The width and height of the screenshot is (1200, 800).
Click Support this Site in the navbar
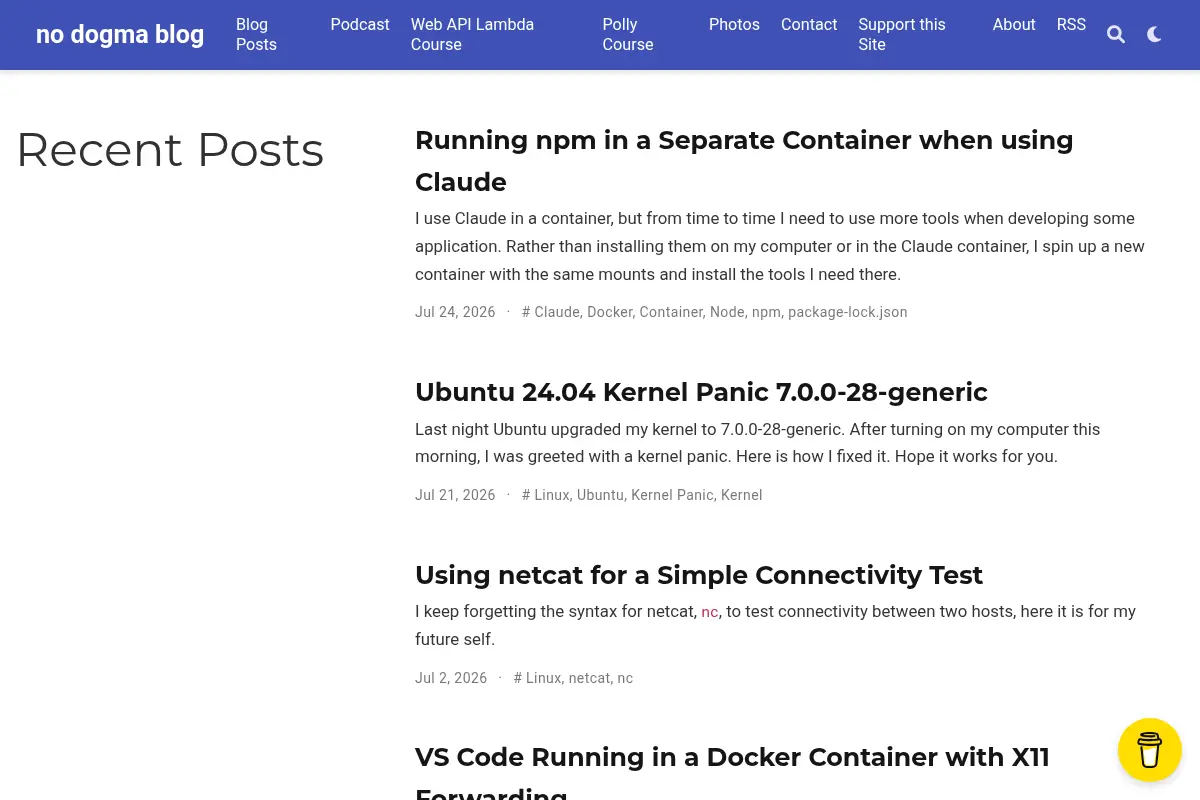(x=902, y=34)
